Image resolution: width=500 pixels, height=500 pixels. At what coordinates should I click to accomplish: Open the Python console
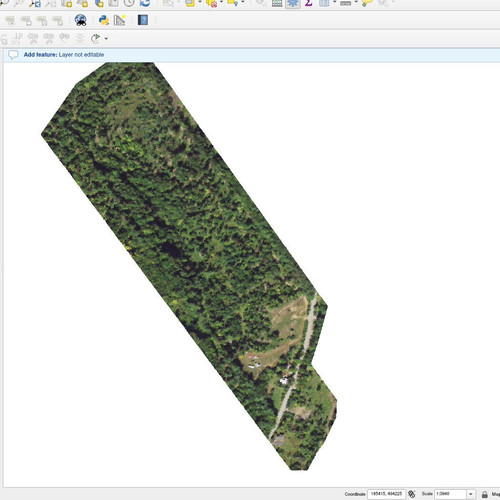tap(104, 20)
